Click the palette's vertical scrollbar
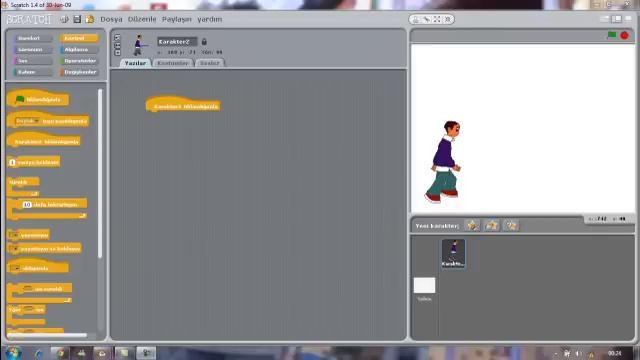This screenshot has width=640, height=360. point(100,173)
